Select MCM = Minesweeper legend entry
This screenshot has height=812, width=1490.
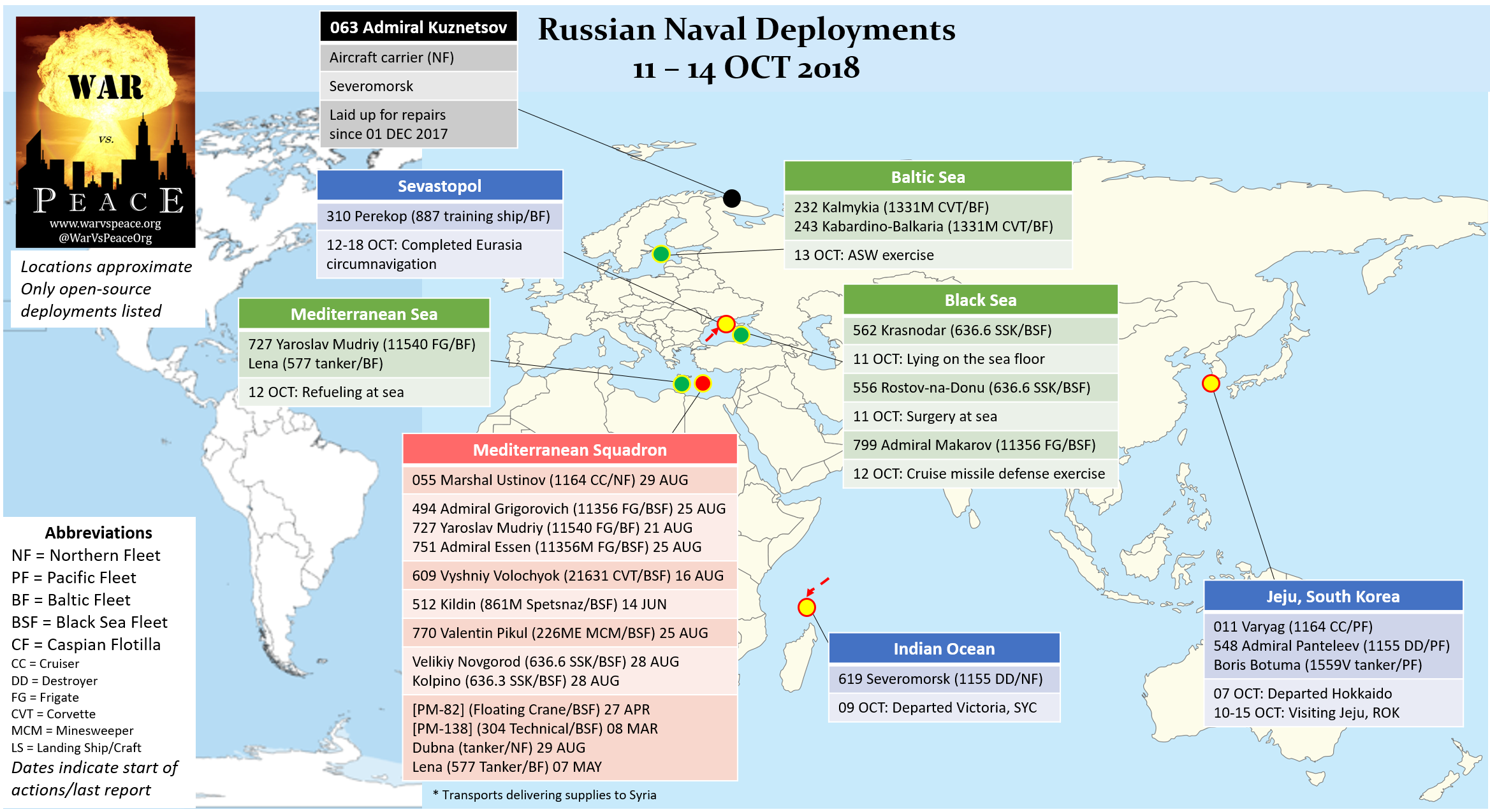(72, 730)
